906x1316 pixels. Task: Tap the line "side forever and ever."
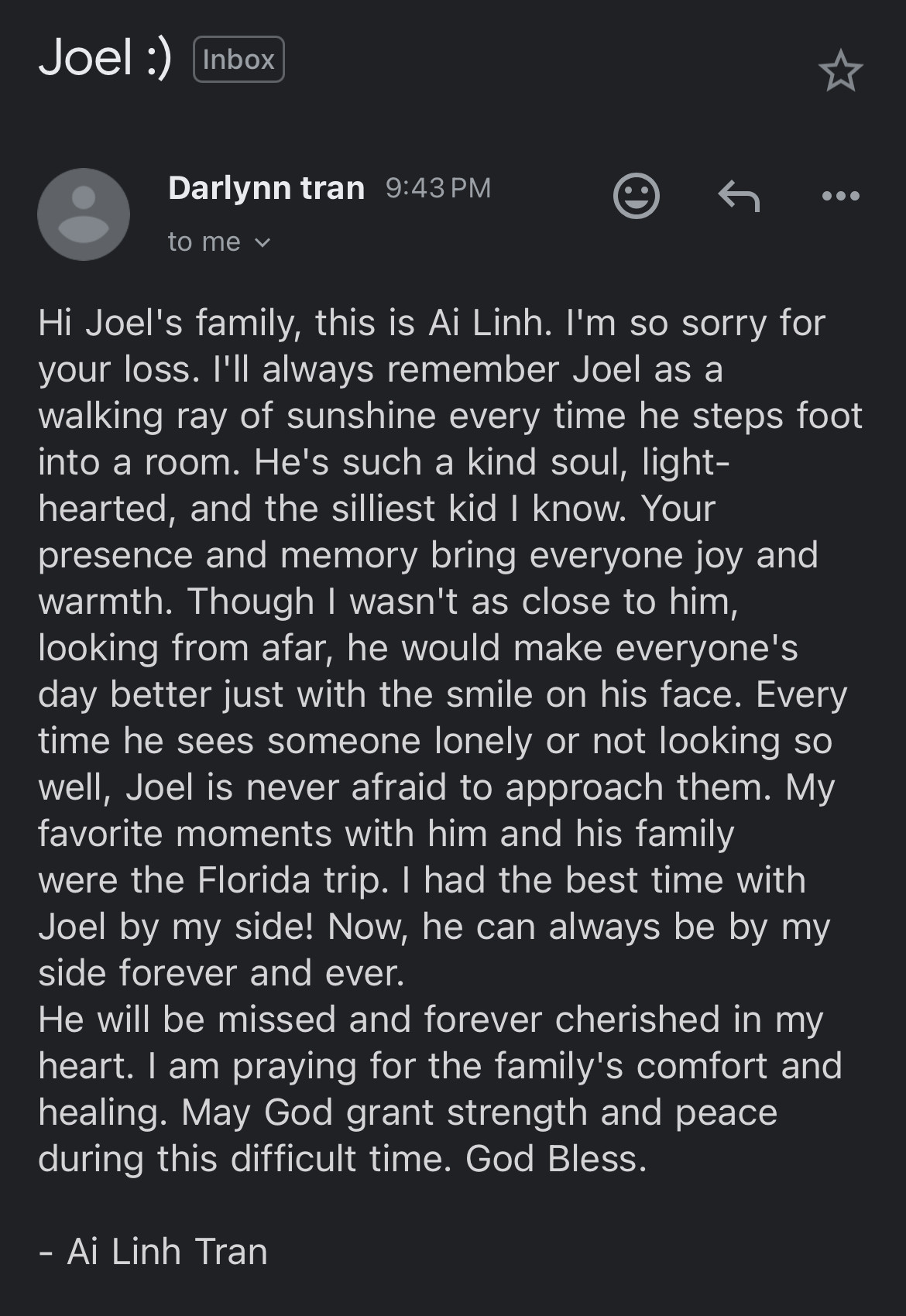(x=221, y=973)
